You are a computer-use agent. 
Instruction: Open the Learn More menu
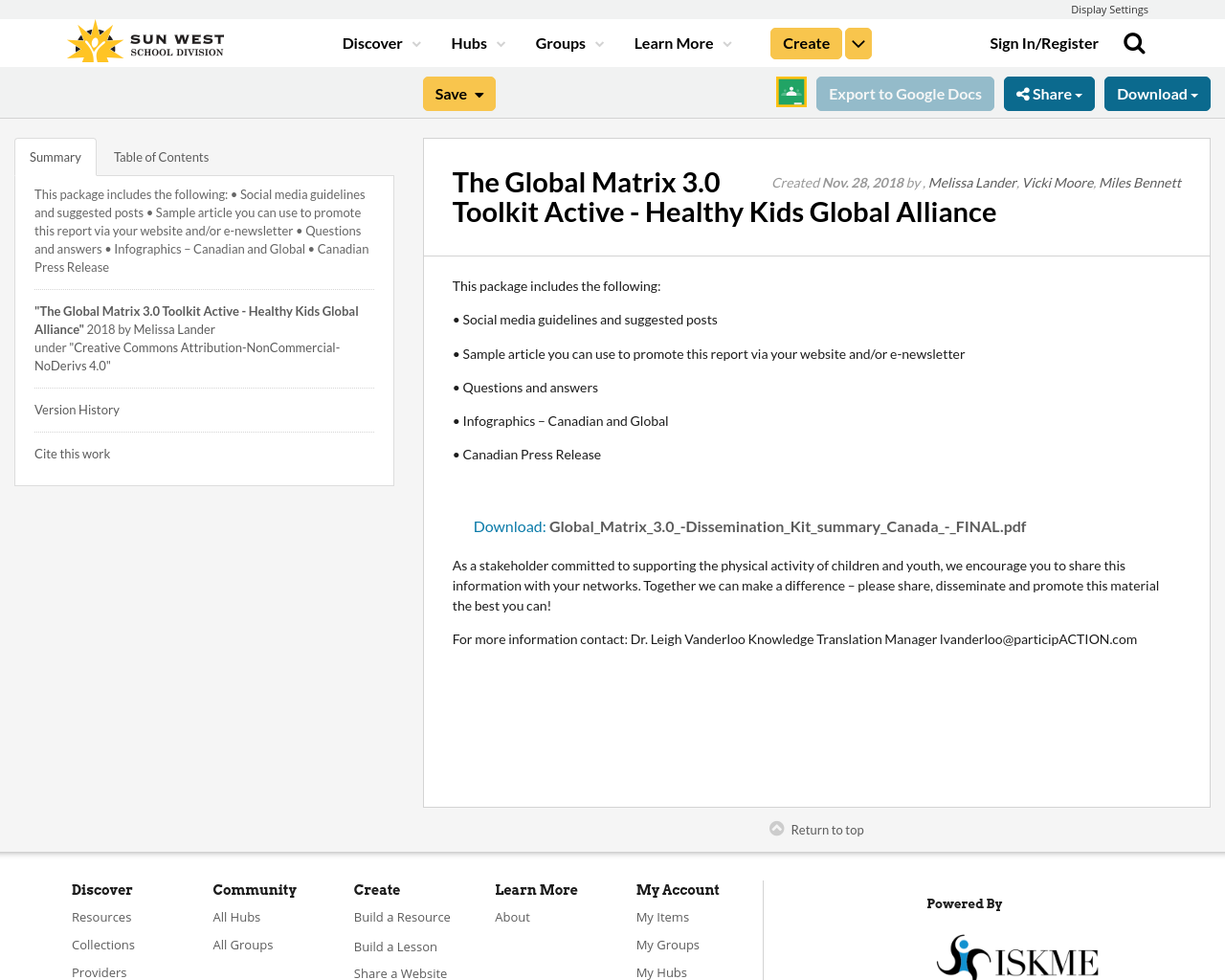click(681, 41)
